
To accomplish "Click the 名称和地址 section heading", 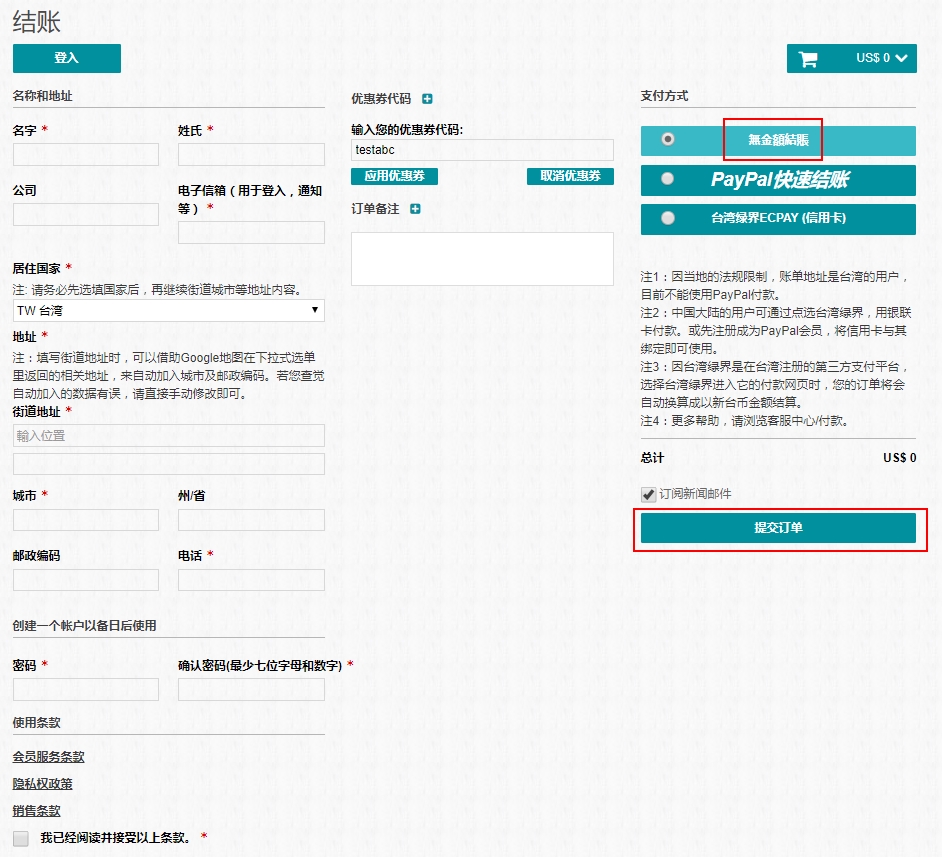I will (43, 96).
